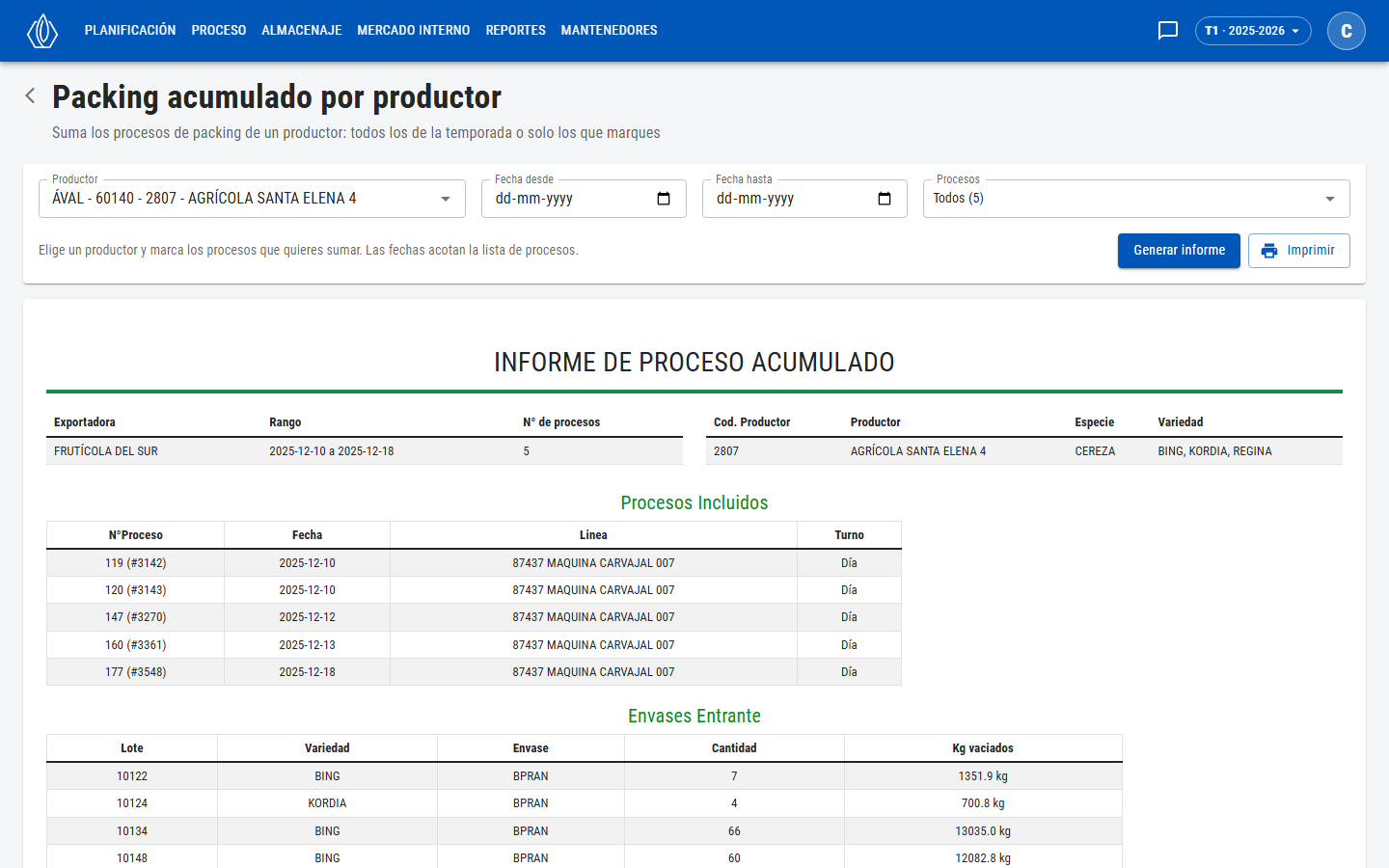The height and width of the screenshot is (868, 1389).
Task: Click the Cod. Productor value 2807
Action: coord(726,451)
